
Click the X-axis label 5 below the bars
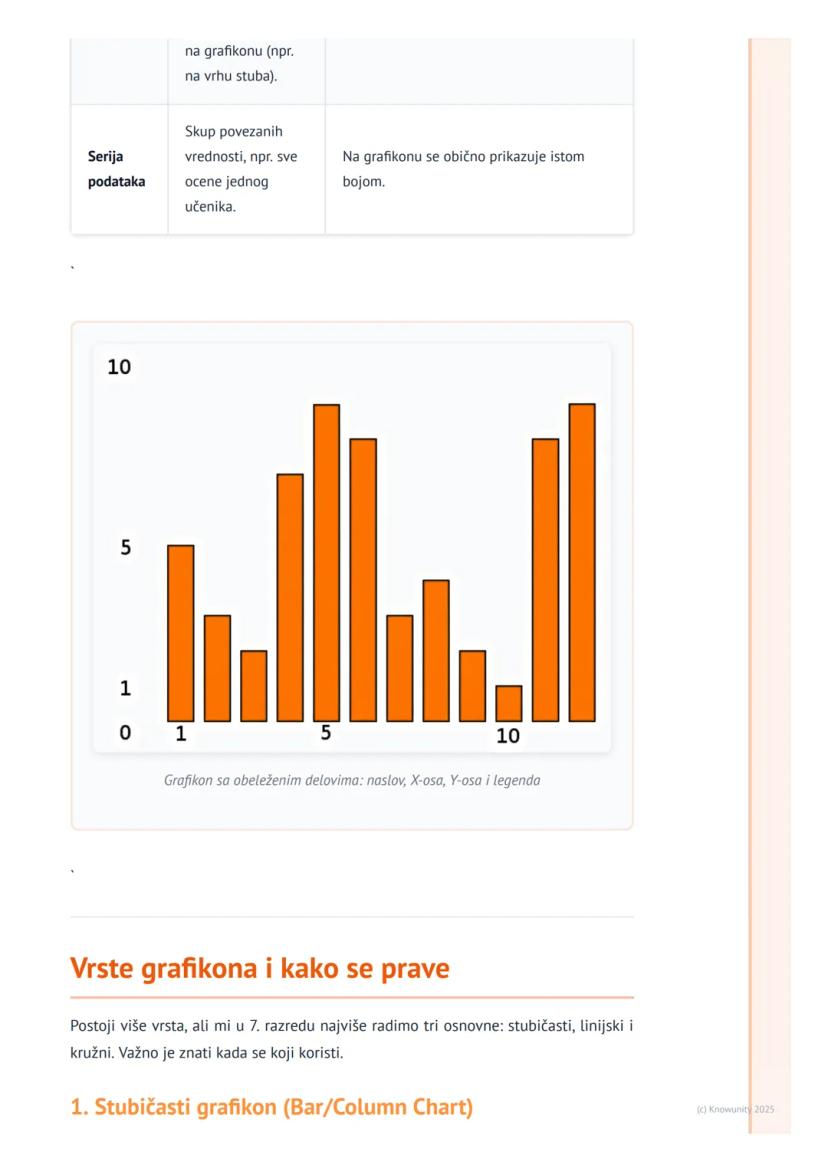pyautogui.click(x=326, y=733)
